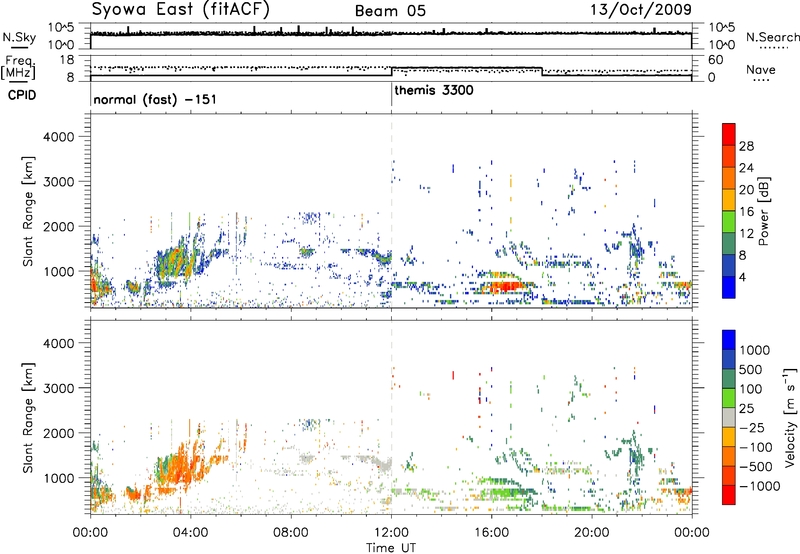Click the blue bottom of the power colorbar
The height and width of the screenshot is (554, 800).
(x=729, y=288)
